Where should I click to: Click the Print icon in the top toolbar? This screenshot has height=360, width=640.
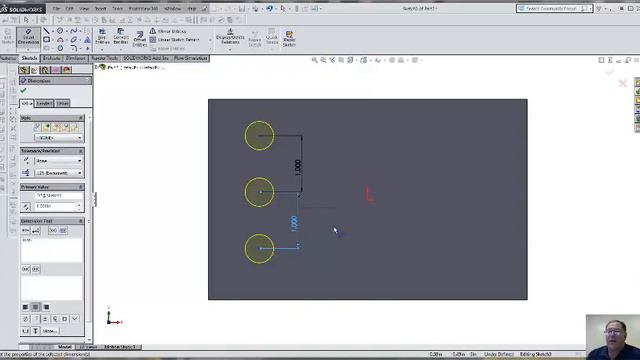coord(256,8)
